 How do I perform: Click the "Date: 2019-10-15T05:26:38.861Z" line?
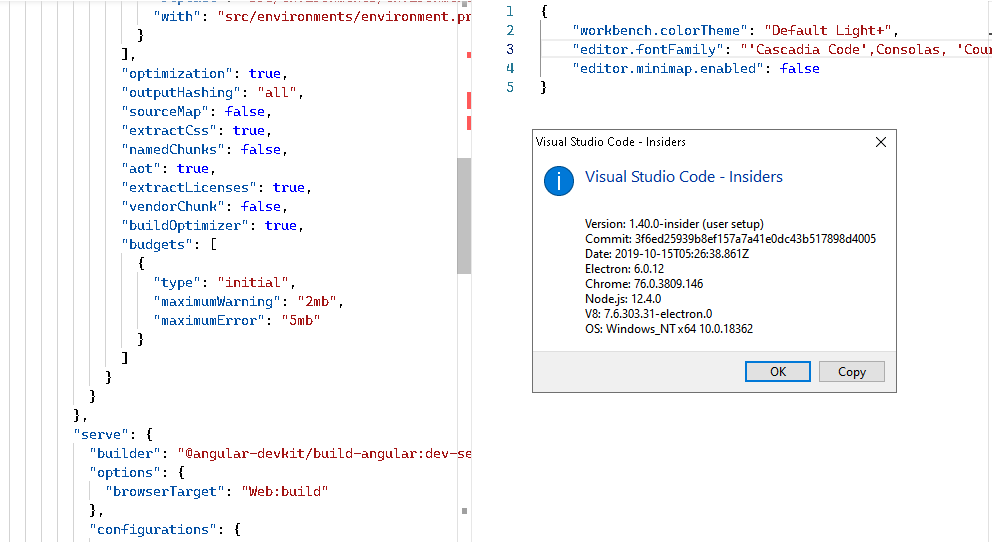pyautogui.click(x=667, y=254)
